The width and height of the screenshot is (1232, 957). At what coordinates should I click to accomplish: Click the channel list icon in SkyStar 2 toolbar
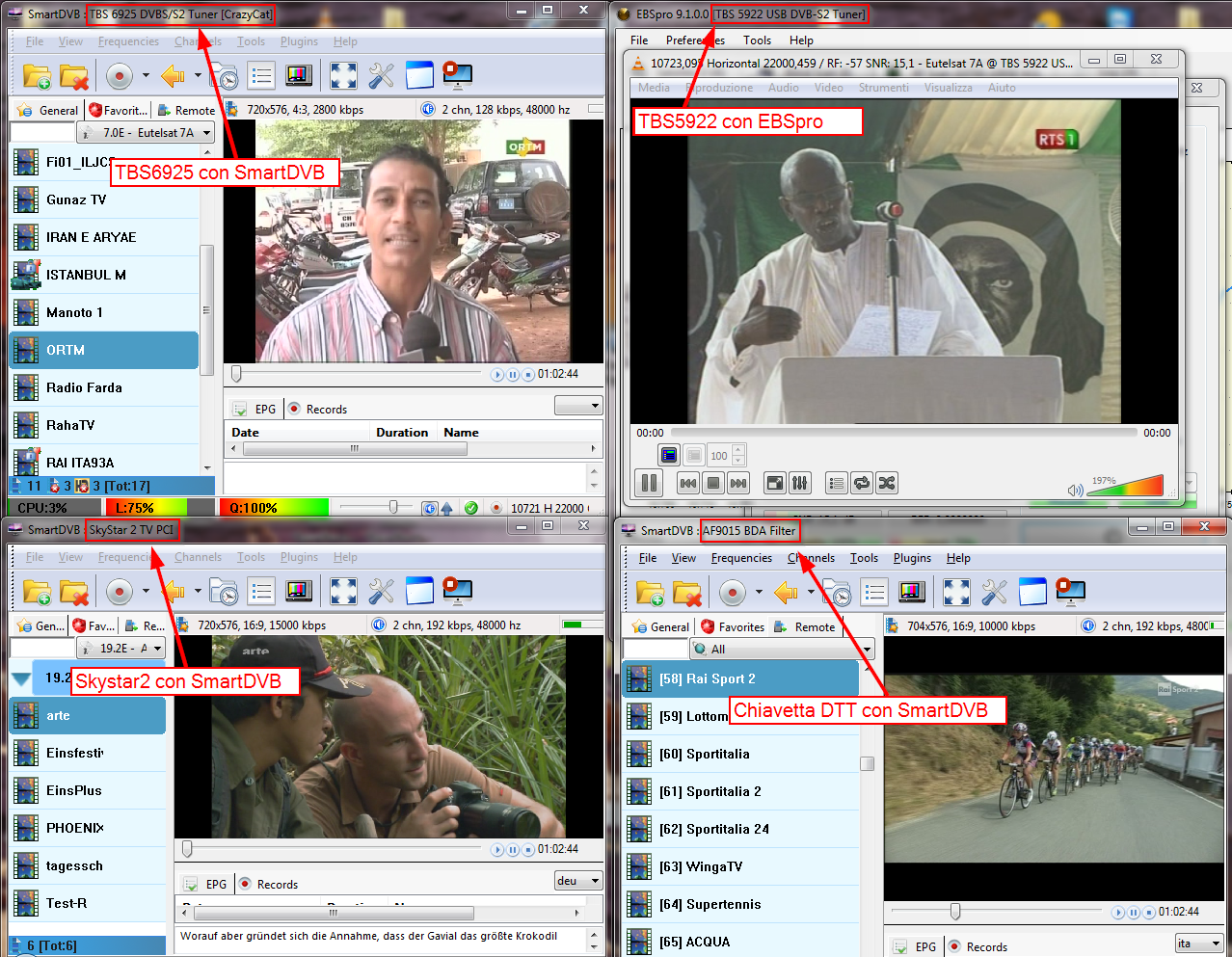tap(261, 591)
